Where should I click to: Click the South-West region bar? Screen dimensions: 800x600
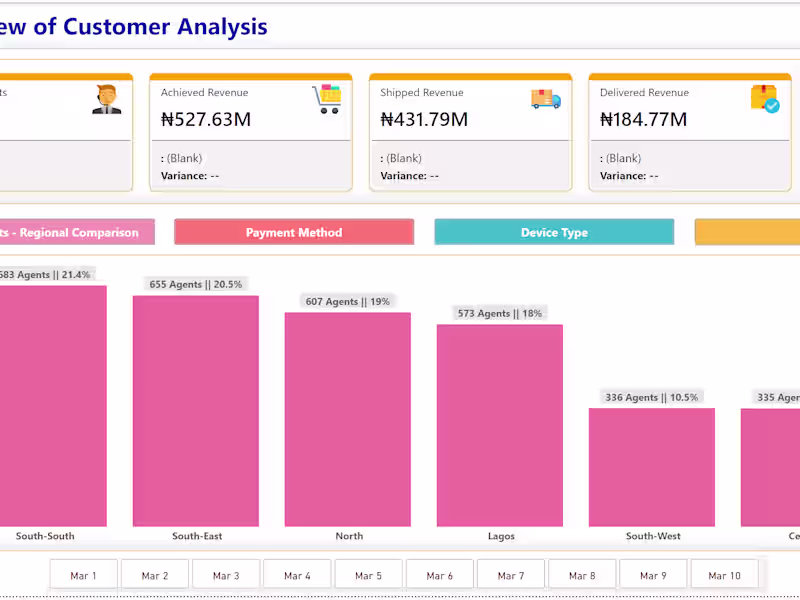[652, 467]
